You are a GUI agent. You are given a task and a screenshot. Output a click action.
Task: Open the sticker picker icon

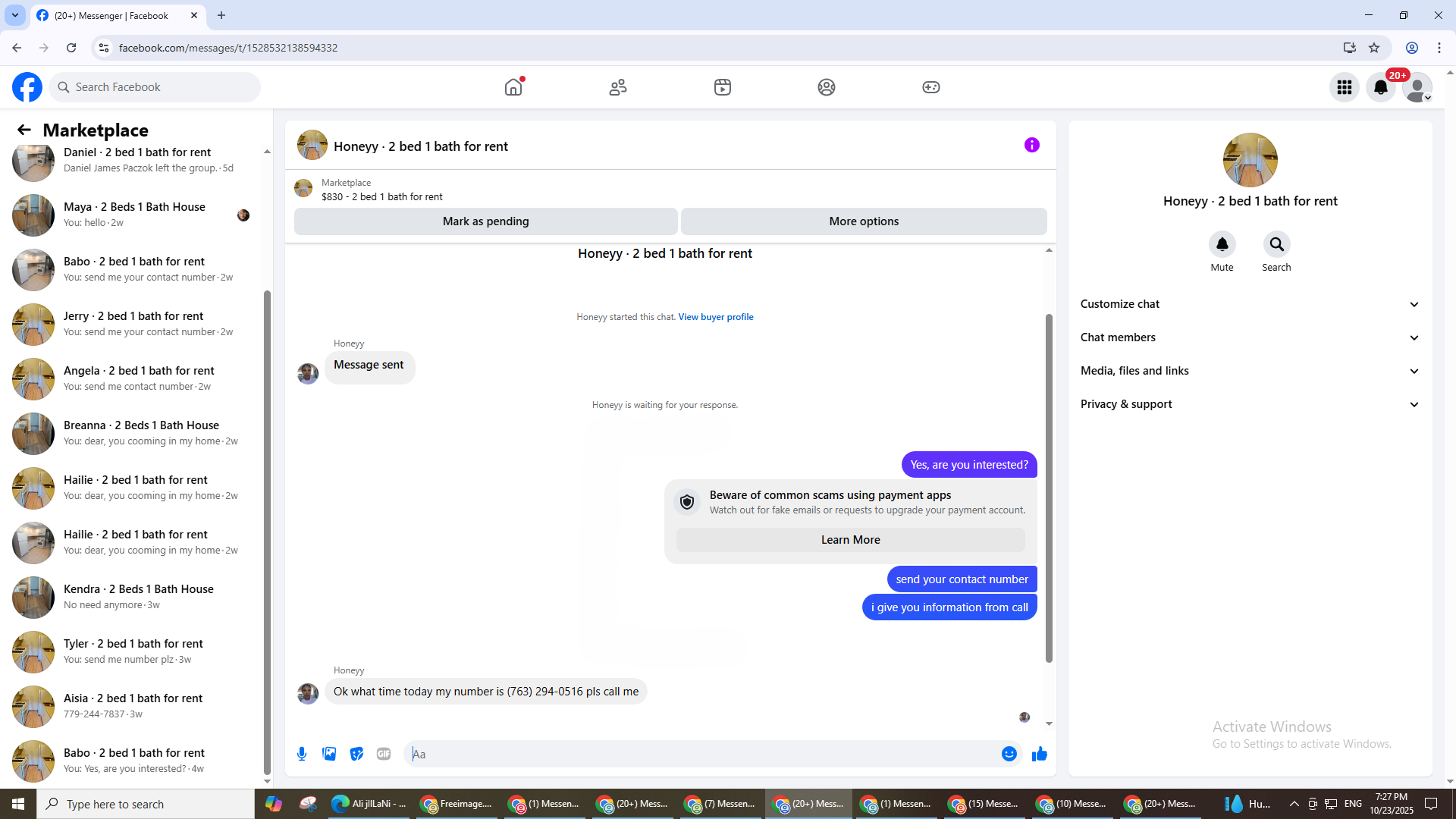[356, 754]
